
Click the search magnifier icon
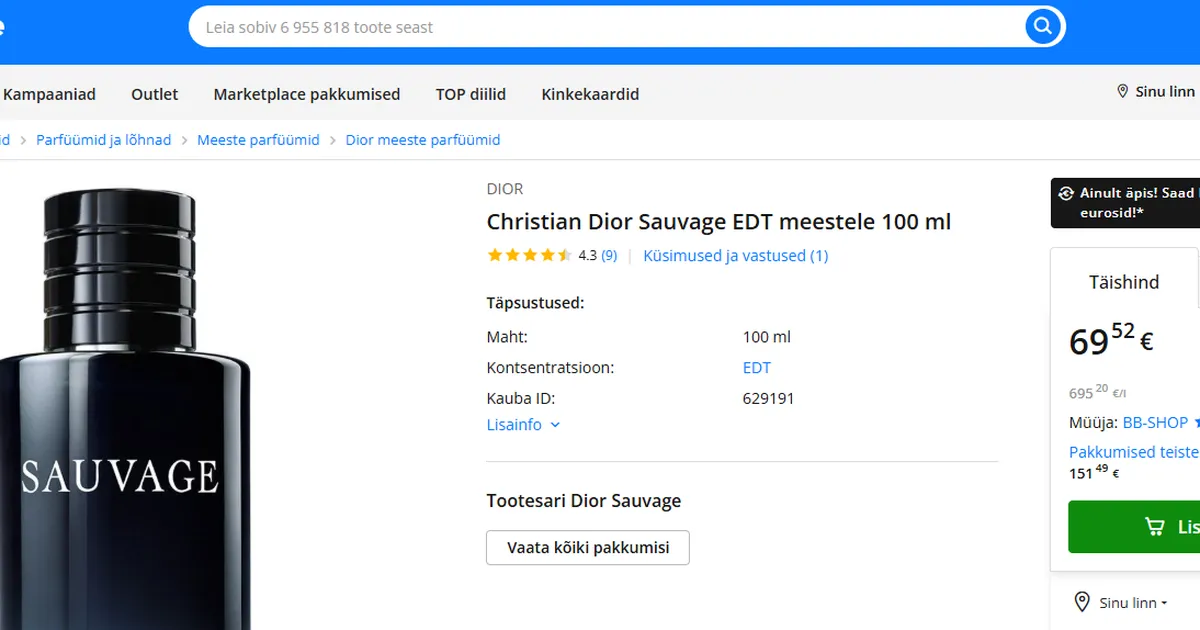point(1042,27)
